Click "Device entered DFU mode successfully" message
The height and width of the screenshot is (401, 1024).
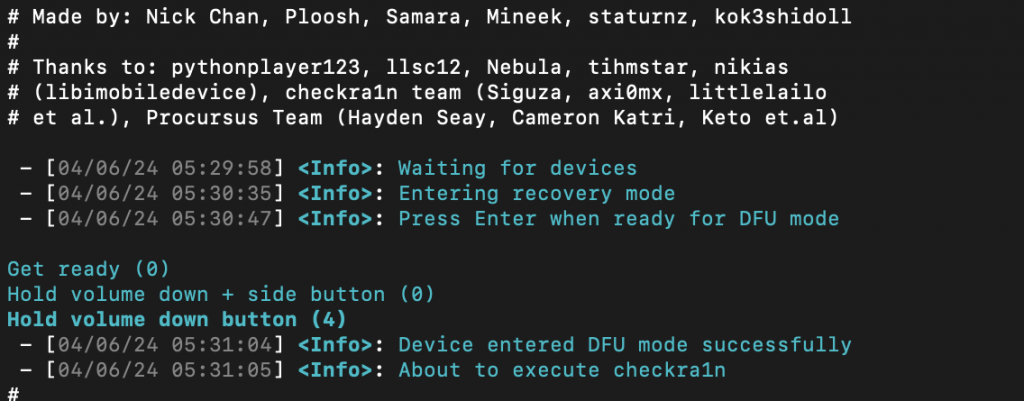click(625, 345)
